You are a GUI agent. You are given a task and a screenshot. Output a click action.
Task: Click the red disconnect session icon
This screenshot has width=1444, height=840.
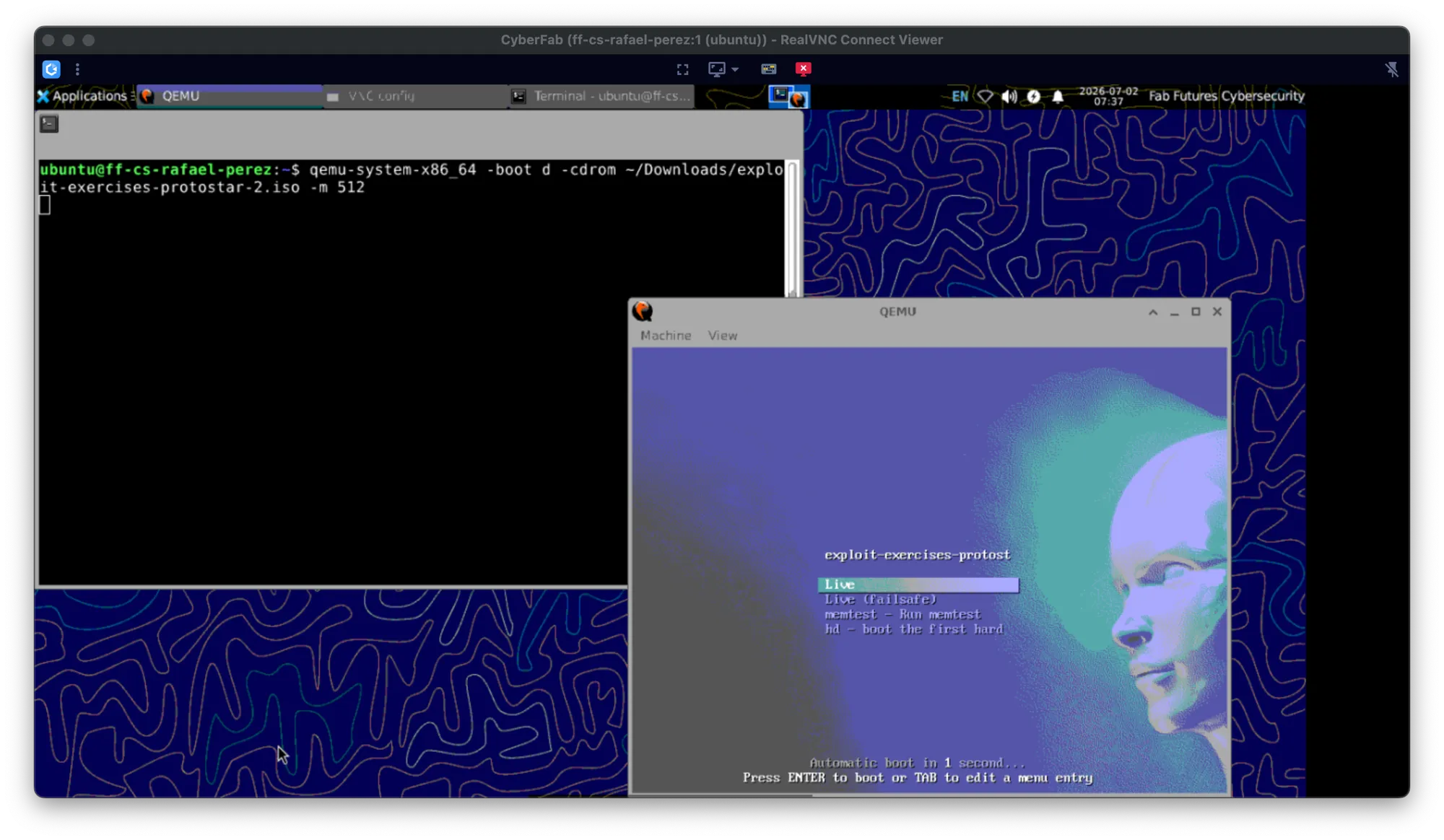(x=803, y=69)
